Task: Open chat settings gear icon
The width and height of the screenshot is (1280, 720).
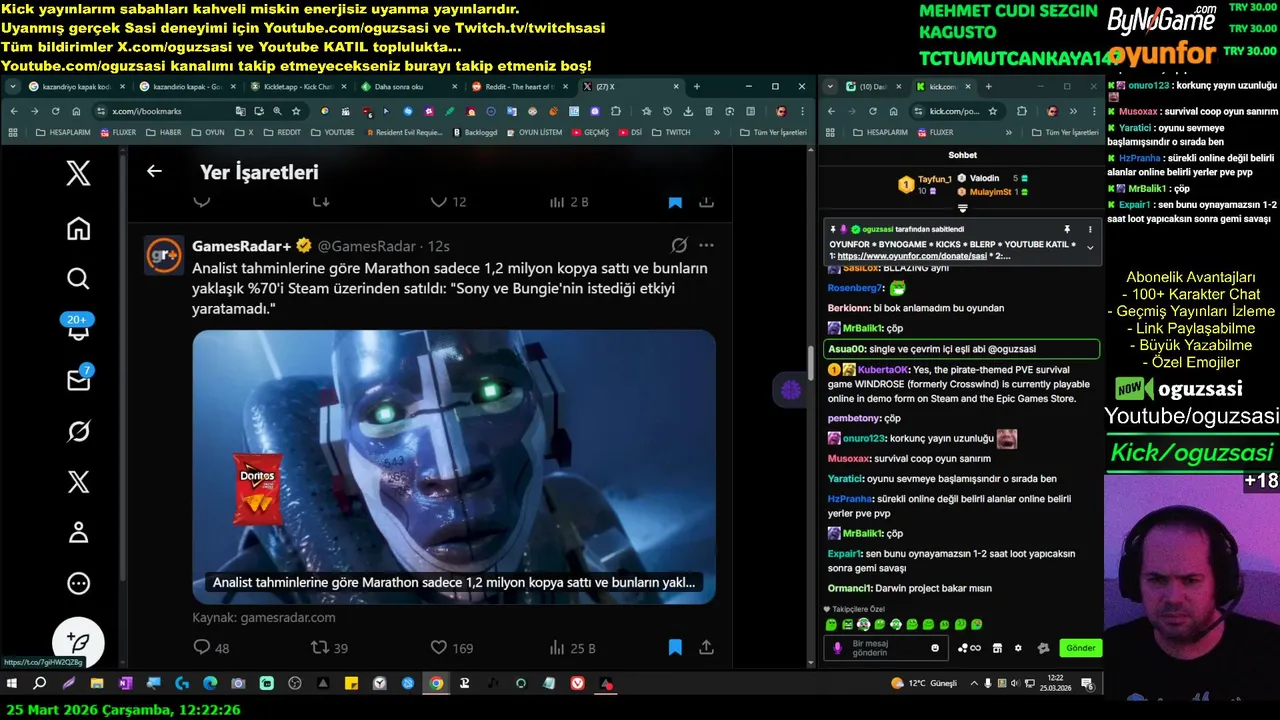Action: point(1018,648)
